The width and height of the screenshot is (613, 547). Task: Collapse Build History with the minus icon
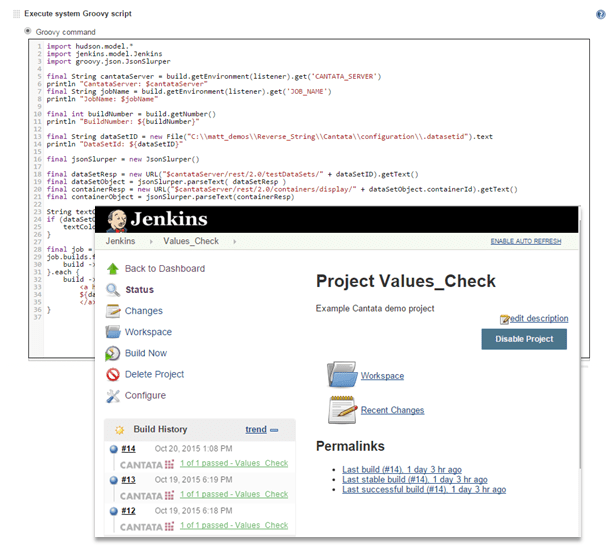(x=274, y=430)
